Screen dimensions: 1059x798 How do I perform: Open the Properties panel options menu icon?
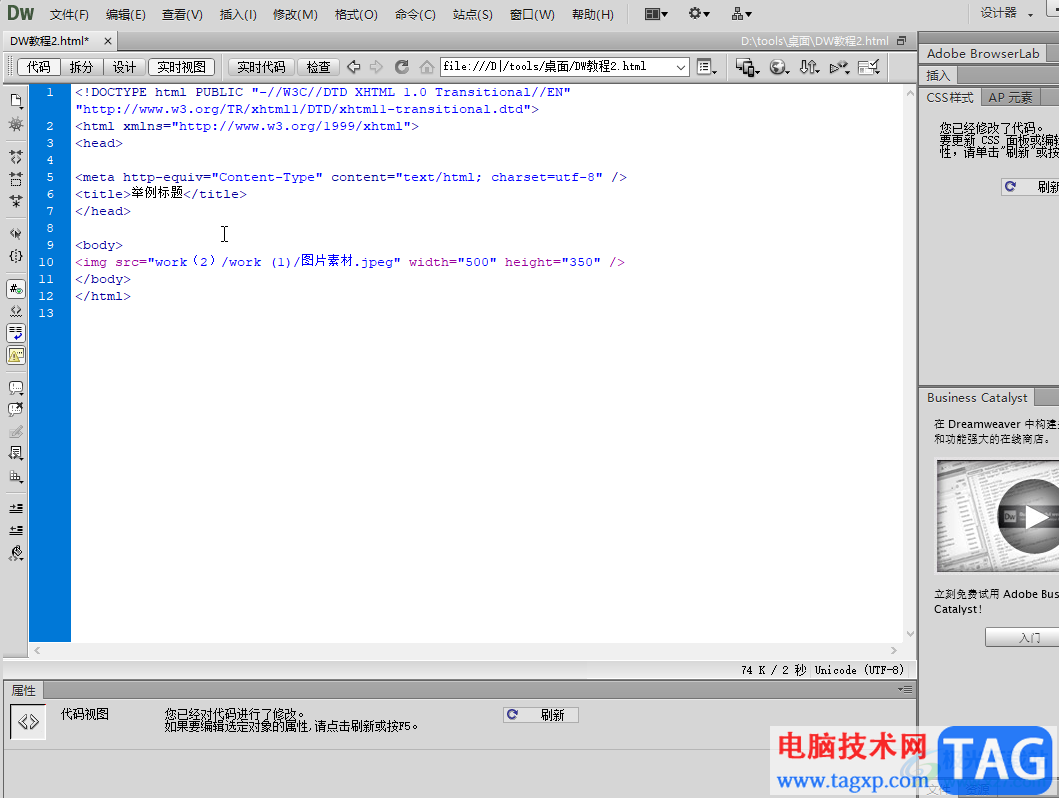pos(905,689)
